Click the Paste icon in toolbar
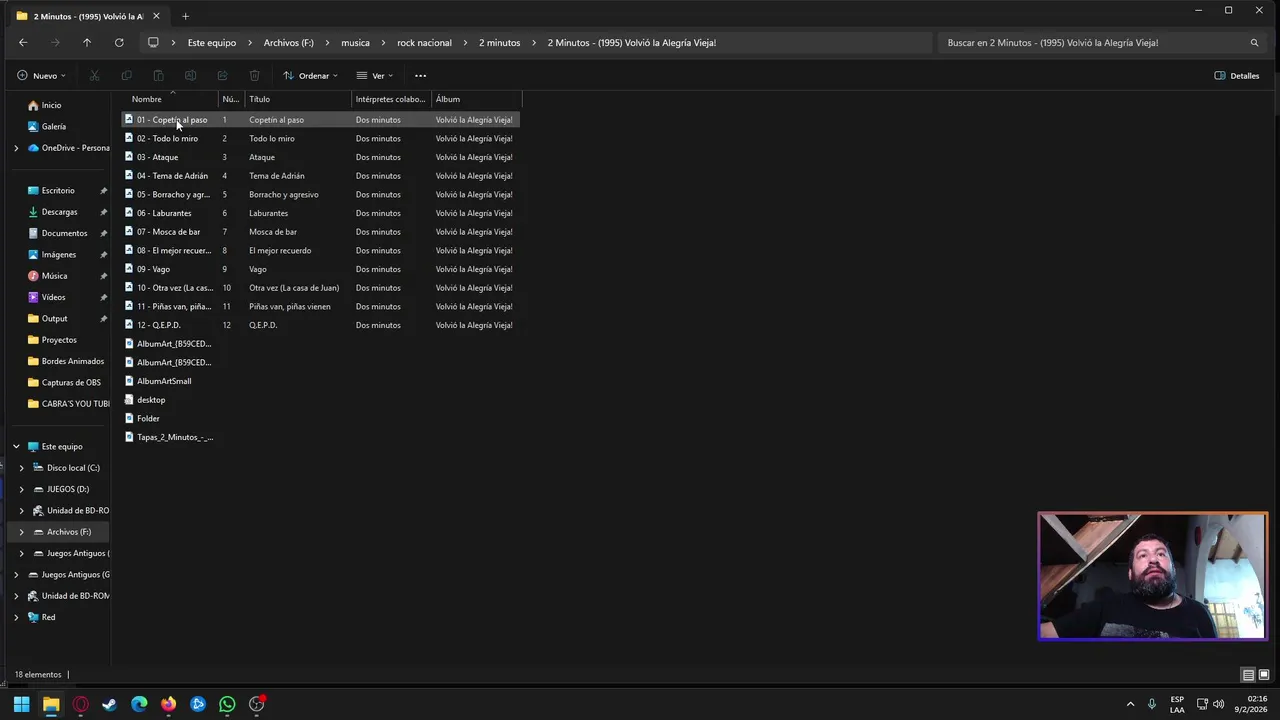Viewport: 1280px width, 720px height. coord(158,76)
